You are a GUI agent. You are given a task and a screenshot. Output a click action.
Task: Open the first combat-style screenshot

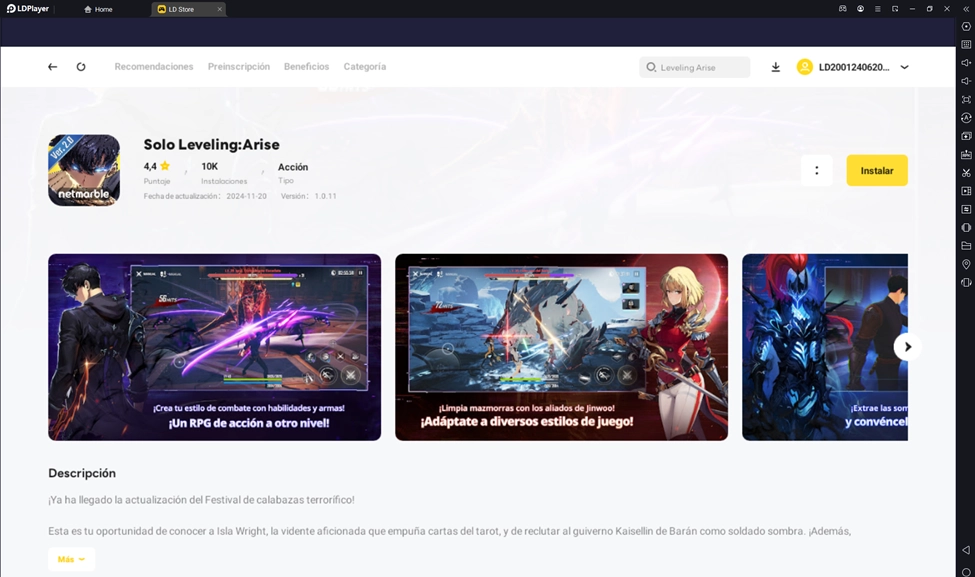[x=215, y=347]
